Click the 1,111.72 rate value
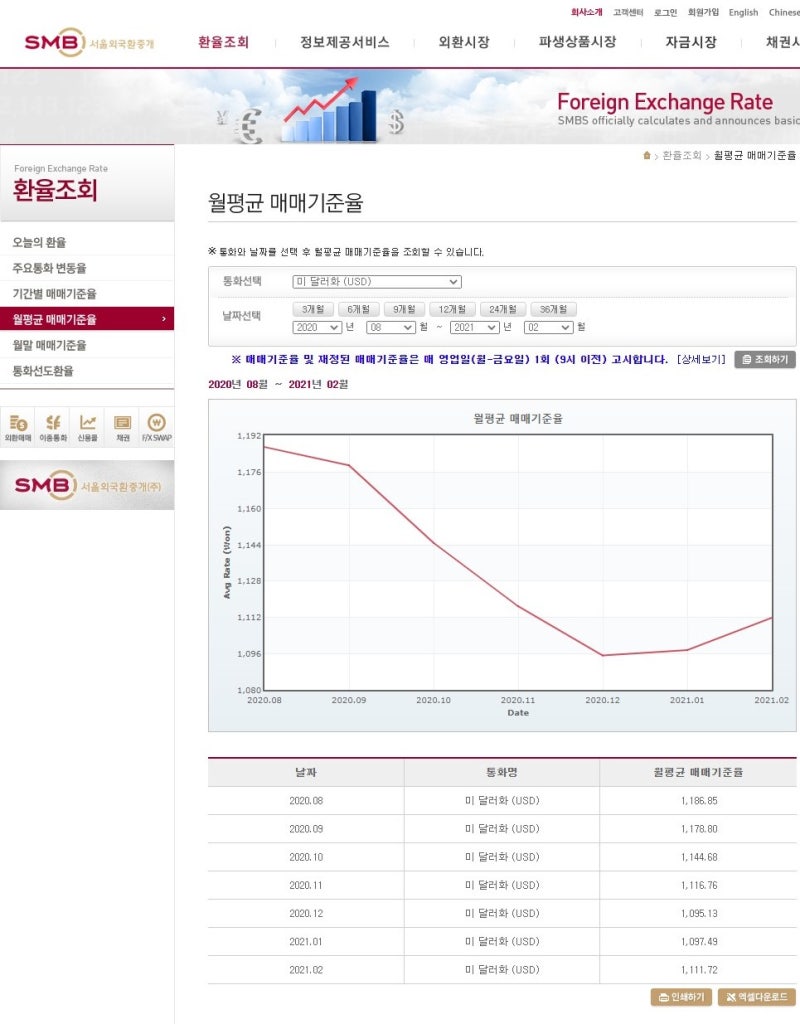 pos(699,970)
